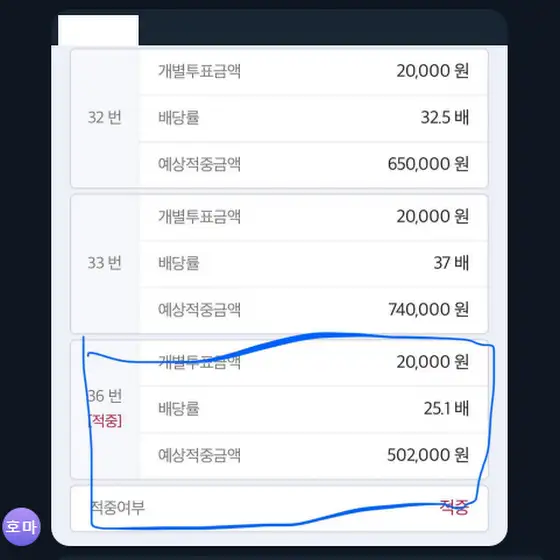Click 20,000 원 amount for entry 33
Screen dimensions: 560x560
pos(432,216)
